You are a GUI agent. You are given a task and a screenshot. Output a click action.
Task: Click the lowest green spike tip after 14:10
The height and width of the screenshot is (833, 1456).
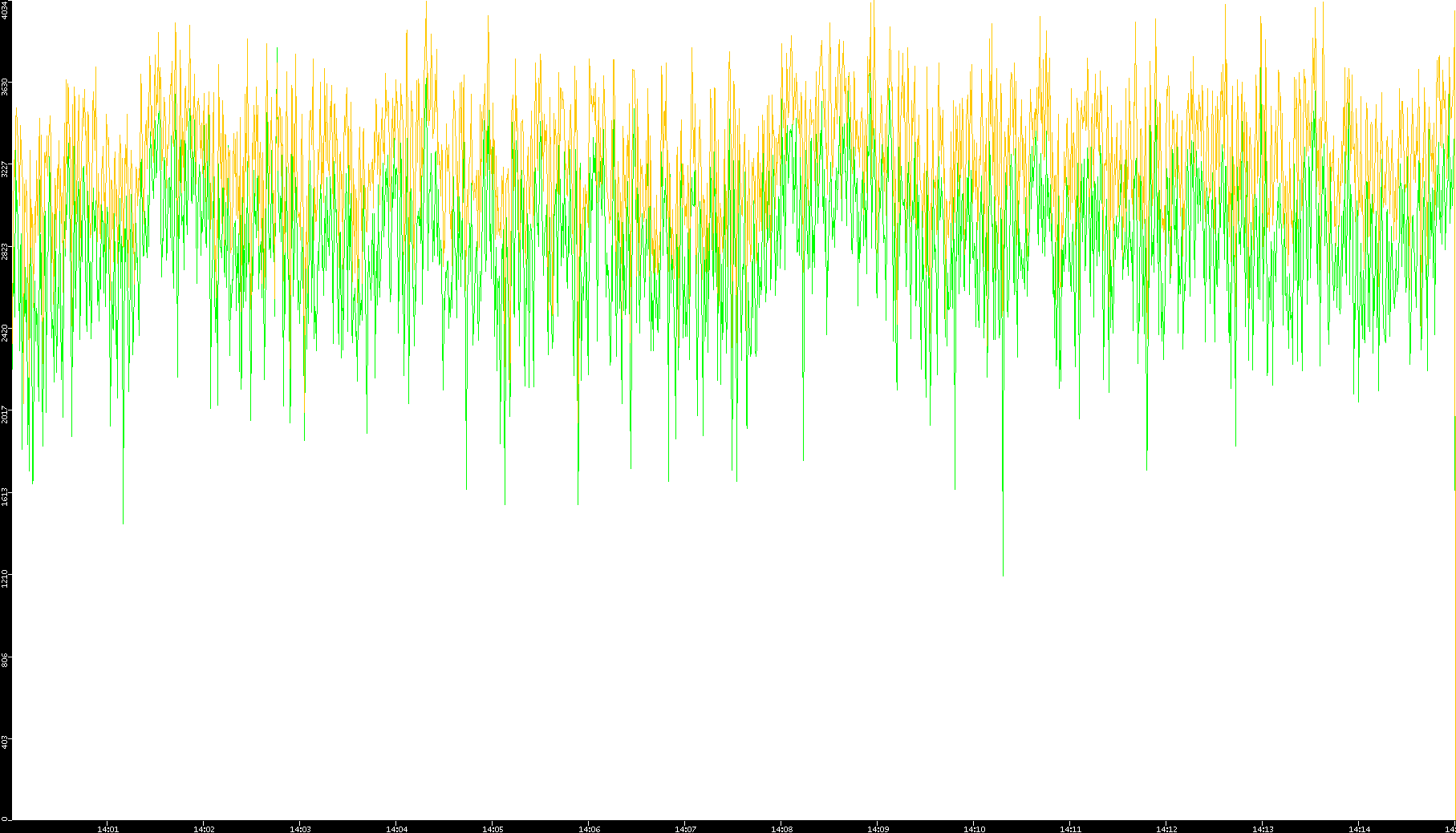[1003, 574]
